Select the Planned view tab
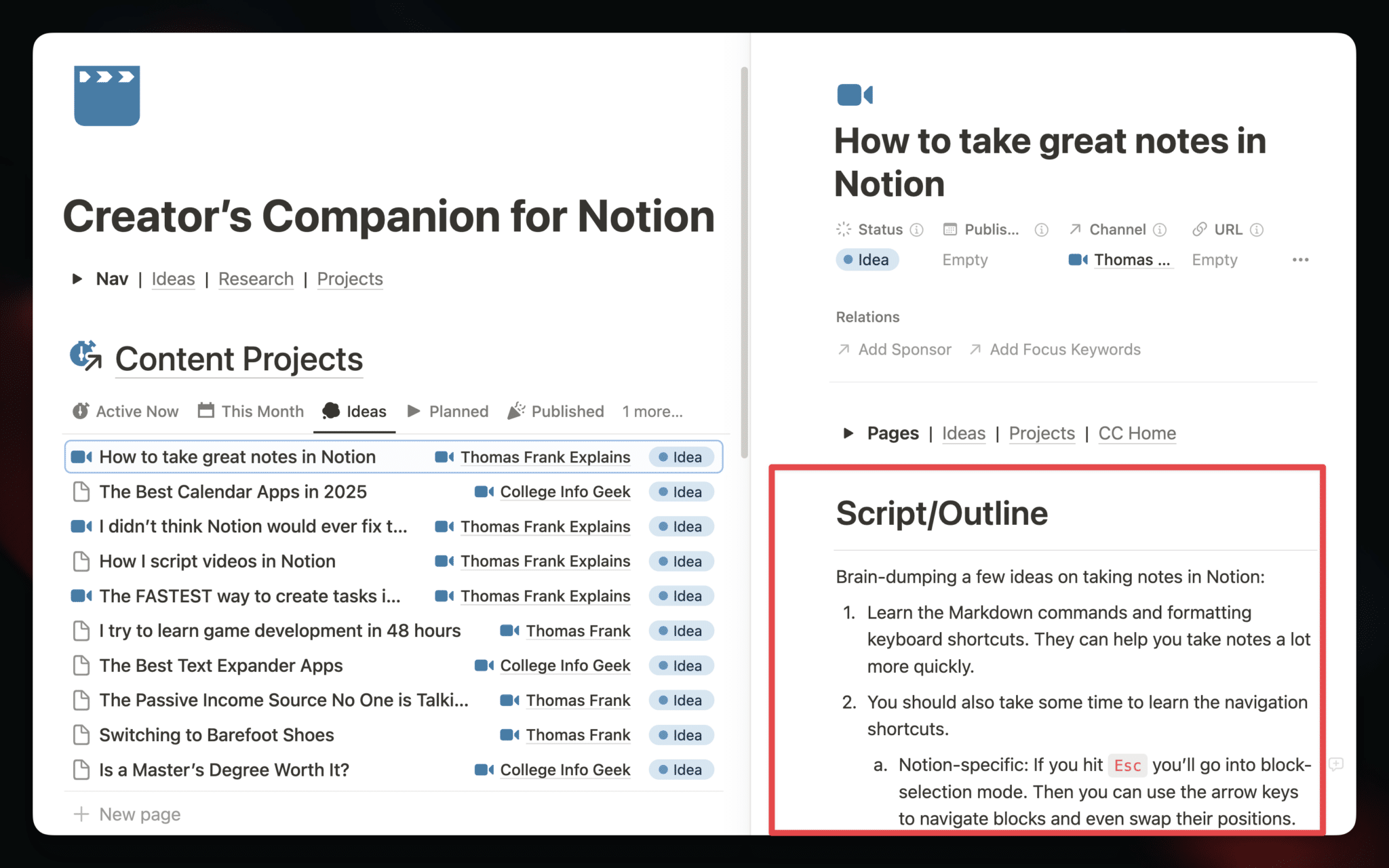Screen dimensions: 1389x868 pyautogui.click(x=448, y=412)
